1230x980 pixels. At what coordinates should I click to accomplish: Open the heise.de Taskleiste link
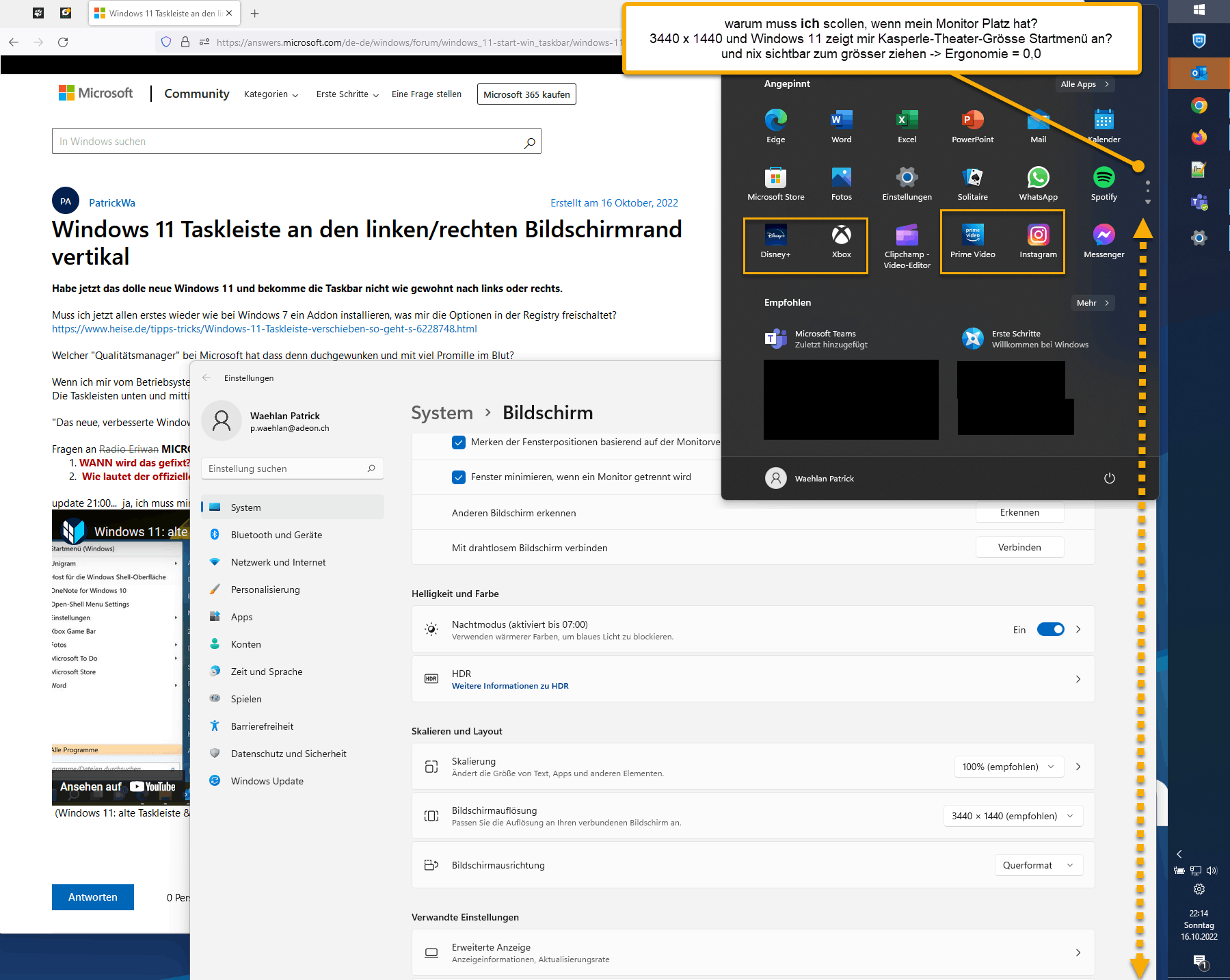(x=265, y=329)
